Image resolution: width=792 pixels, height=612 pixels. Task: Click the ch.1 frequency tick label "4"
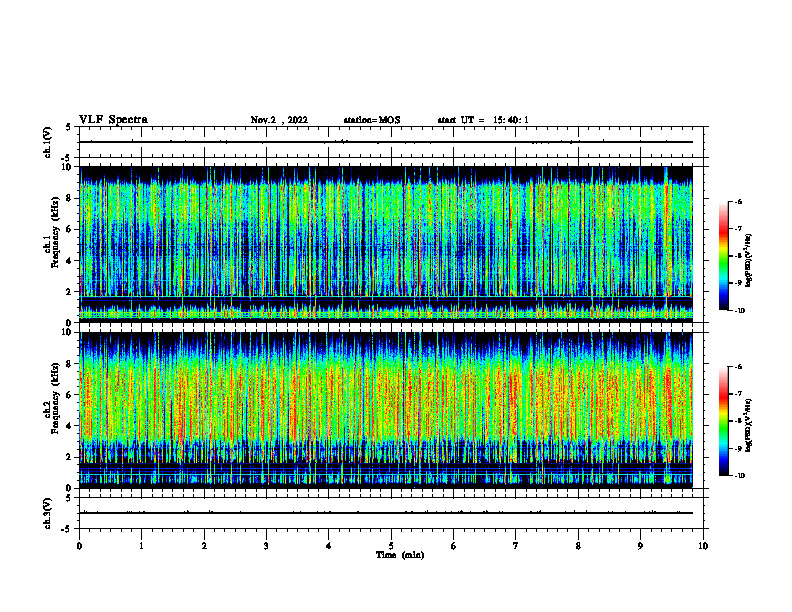(x=69, y=261)
